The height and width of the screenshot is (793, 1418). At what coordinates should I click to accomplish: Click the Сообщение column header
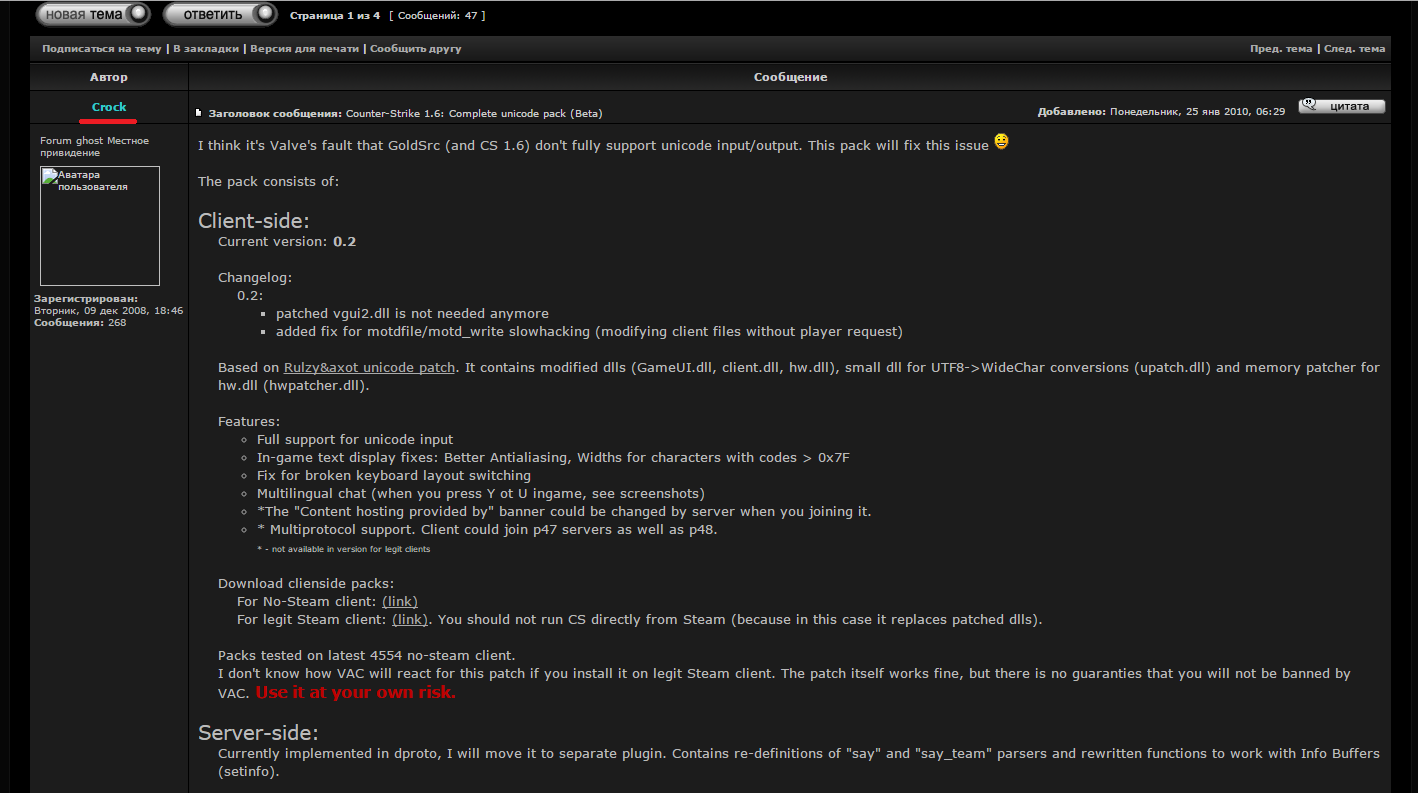tap(790, 77)
